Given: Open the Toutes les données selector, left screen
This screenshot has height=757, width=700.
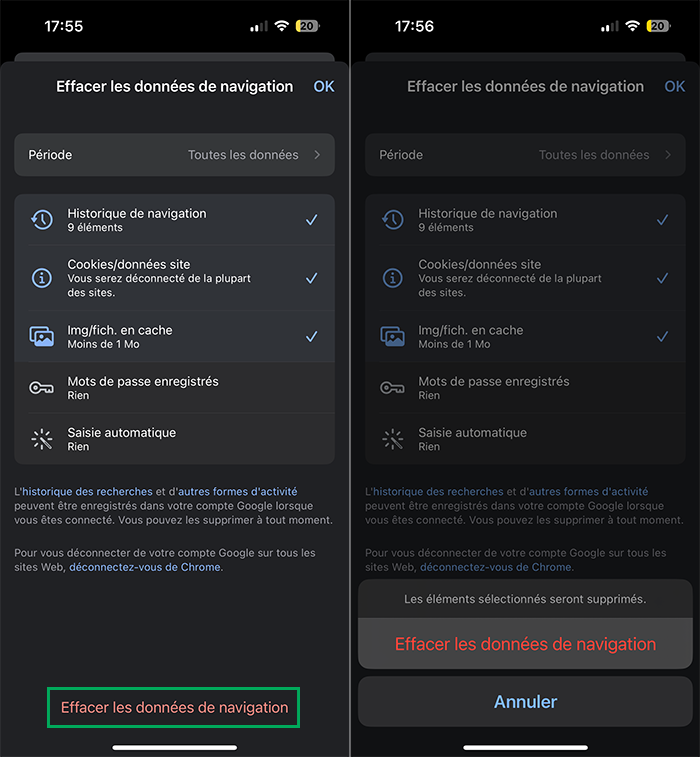Looking at the screenshot, I should [x=243, y=155].
